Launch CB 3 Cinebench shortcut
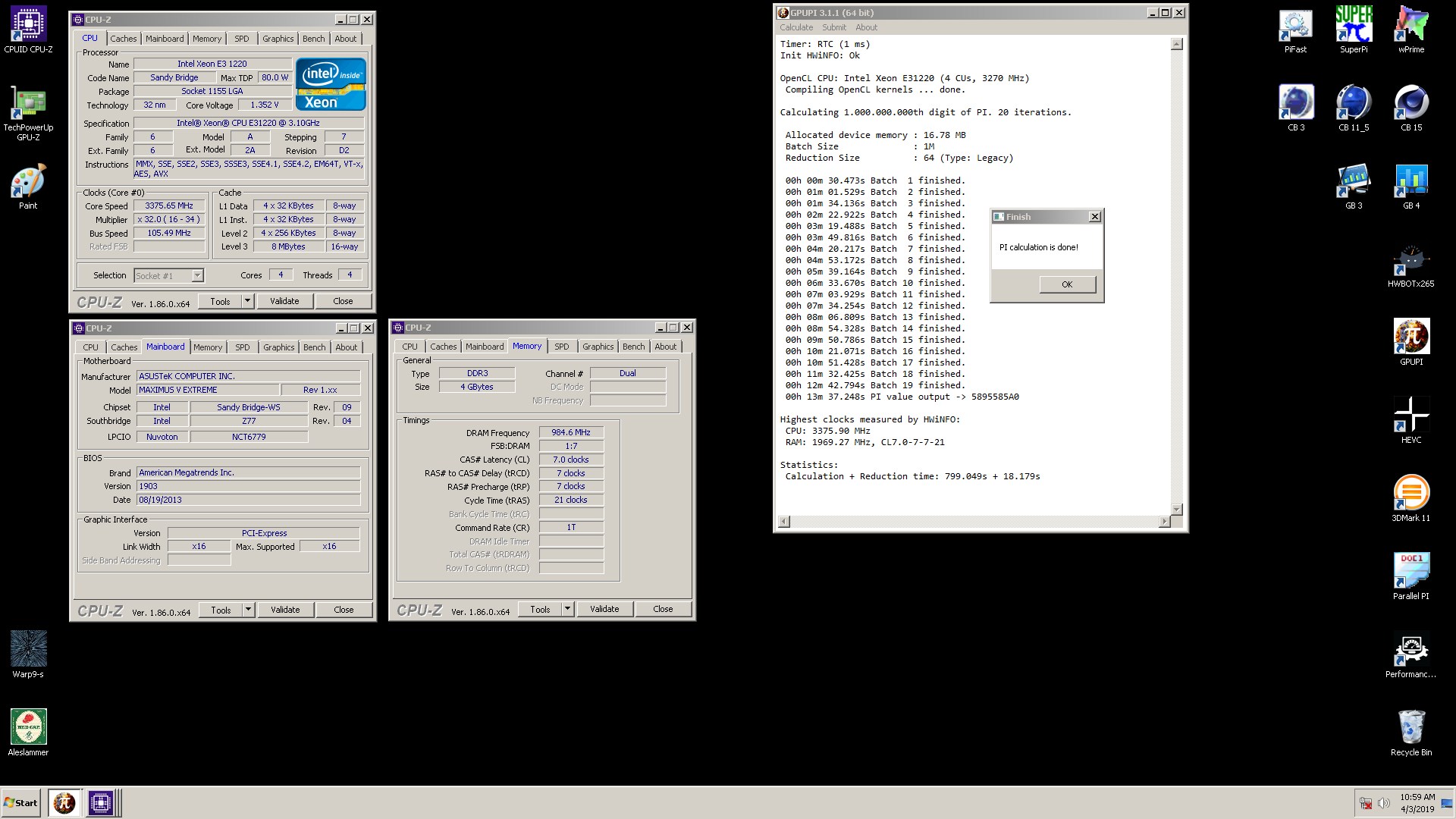 (x=1296, y=108)
